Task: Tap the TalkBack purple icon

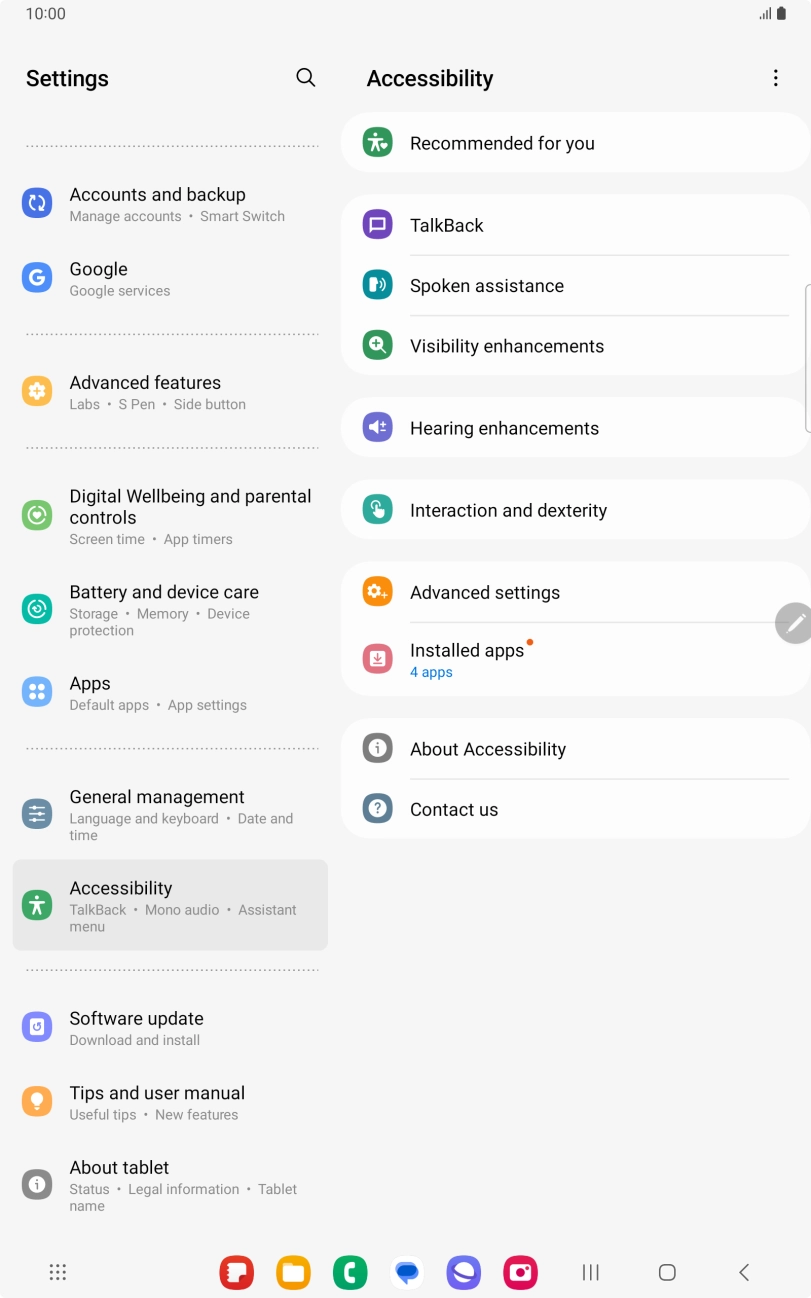Action: [377, 225]
